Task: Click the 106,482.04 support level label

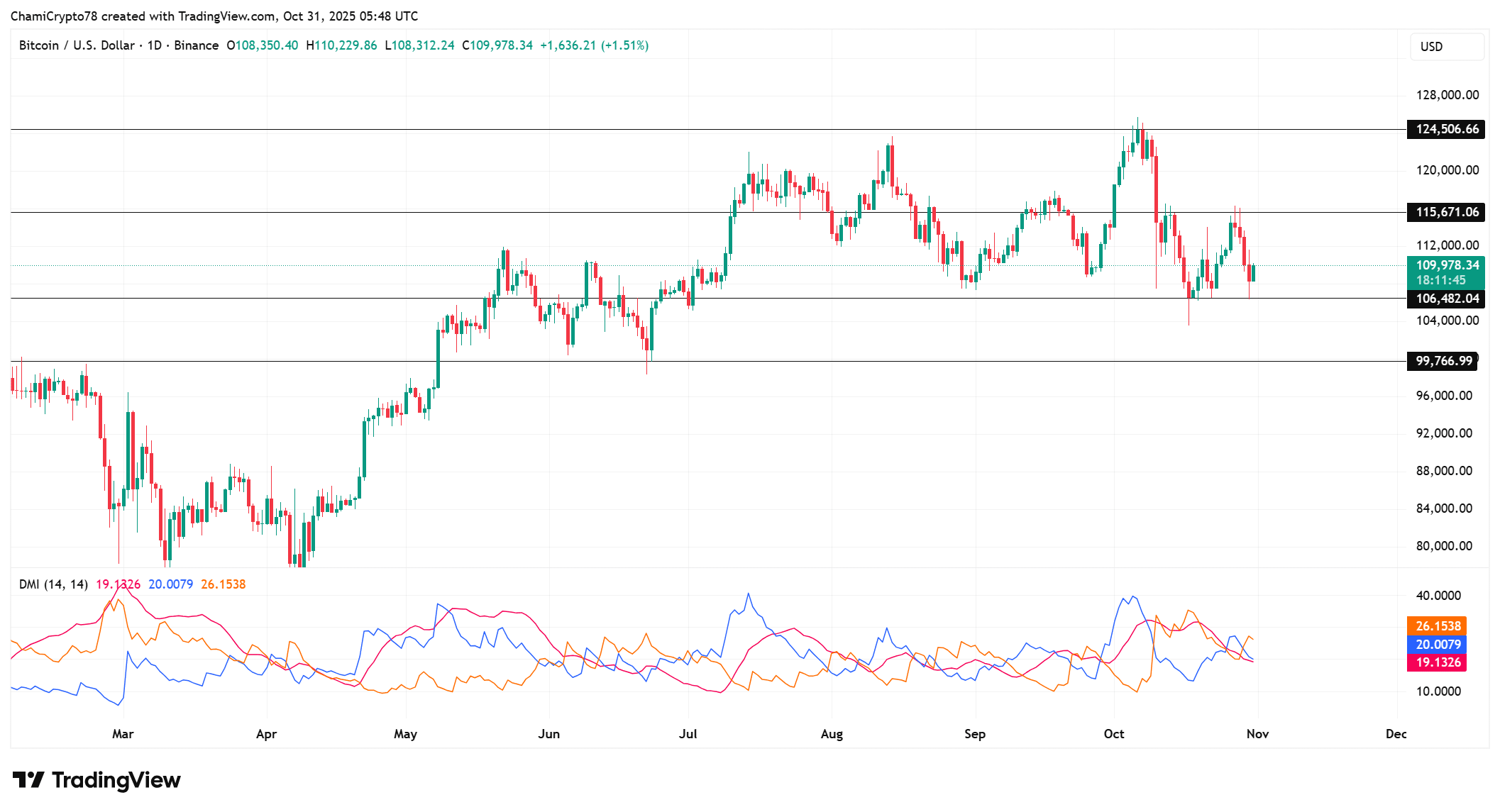Action: [1446, 299]
